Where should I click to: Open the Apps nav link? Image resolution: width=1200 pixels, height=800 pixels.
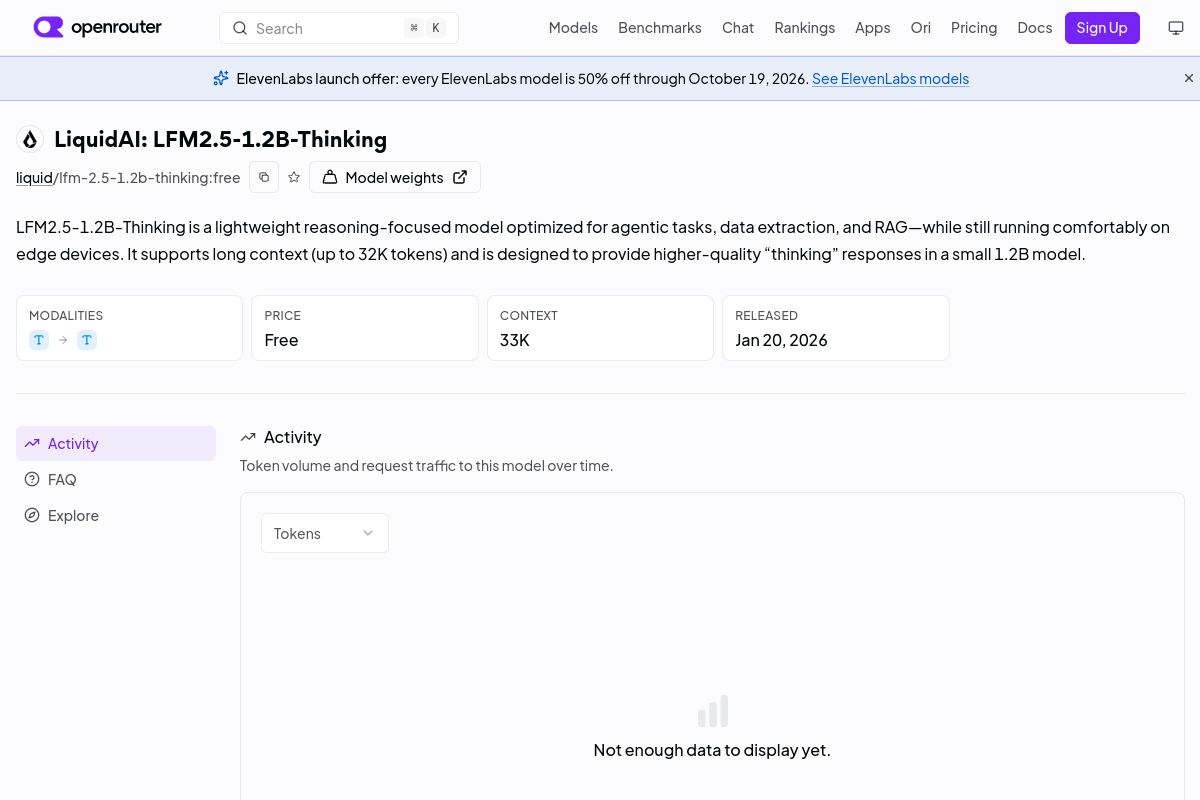pos(872,28)
